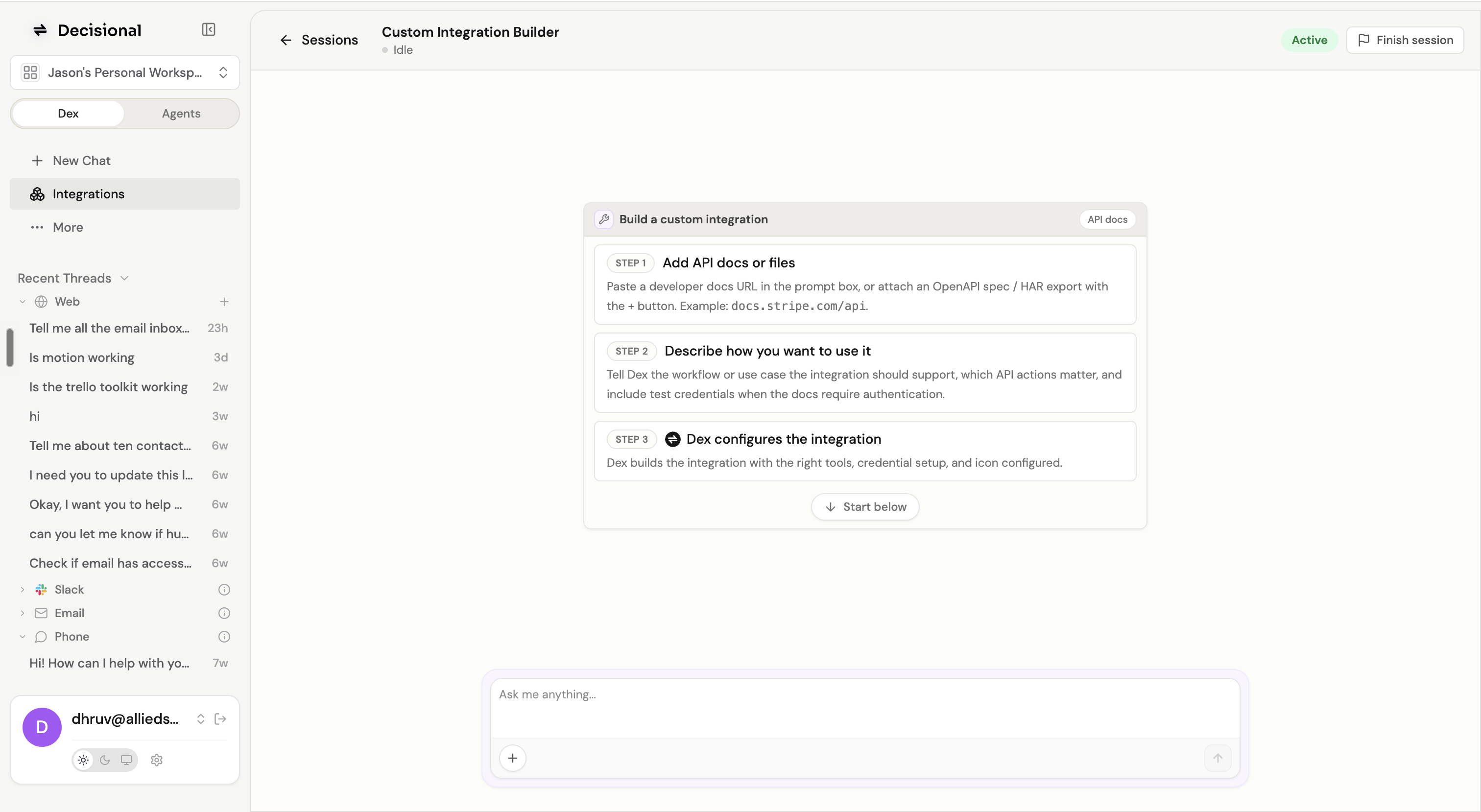Click the sidebar scrollbar handle

(x=10, y=347)
